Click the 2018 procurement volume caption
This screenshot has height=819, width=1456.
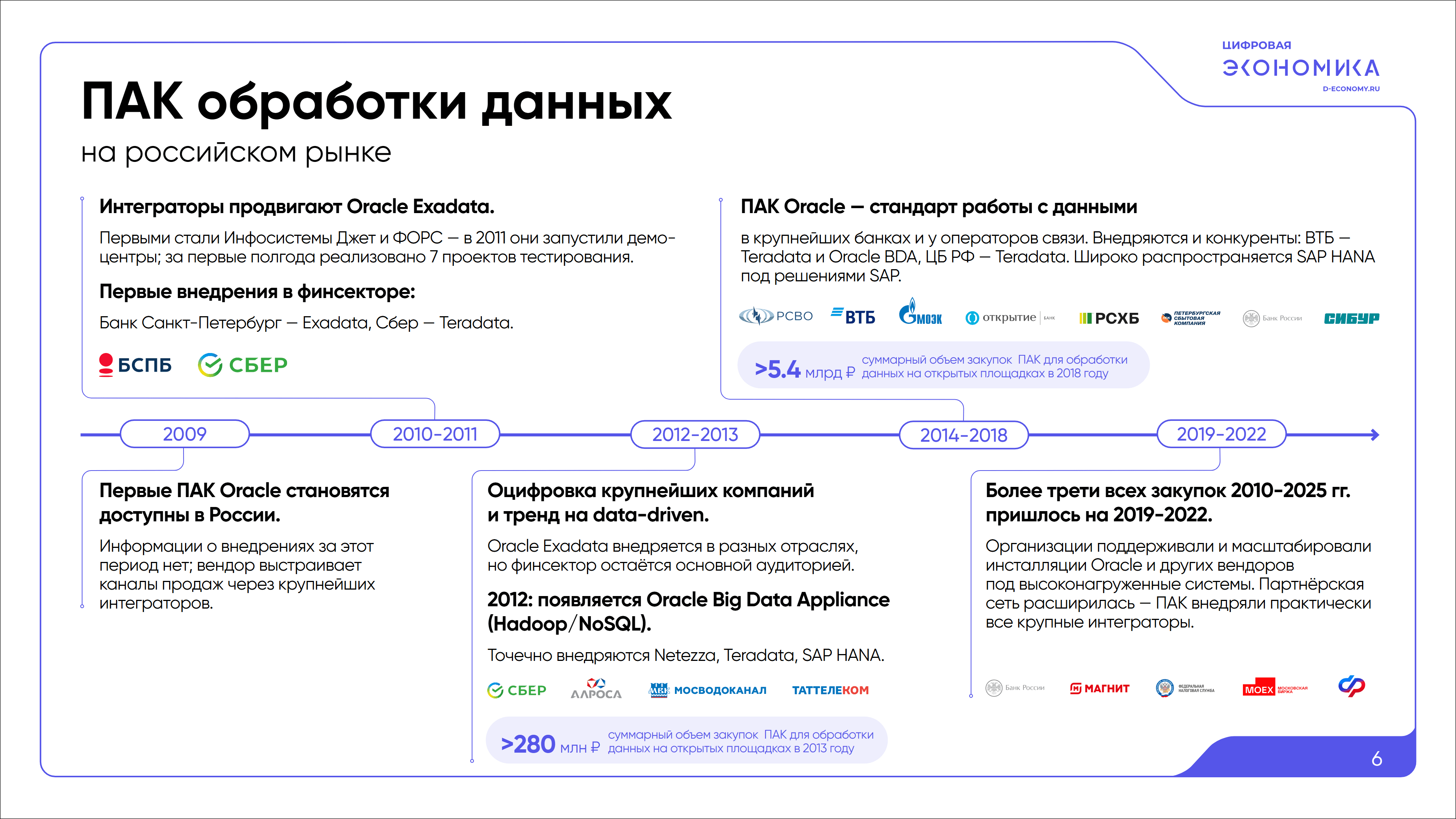tap(994, 366)
